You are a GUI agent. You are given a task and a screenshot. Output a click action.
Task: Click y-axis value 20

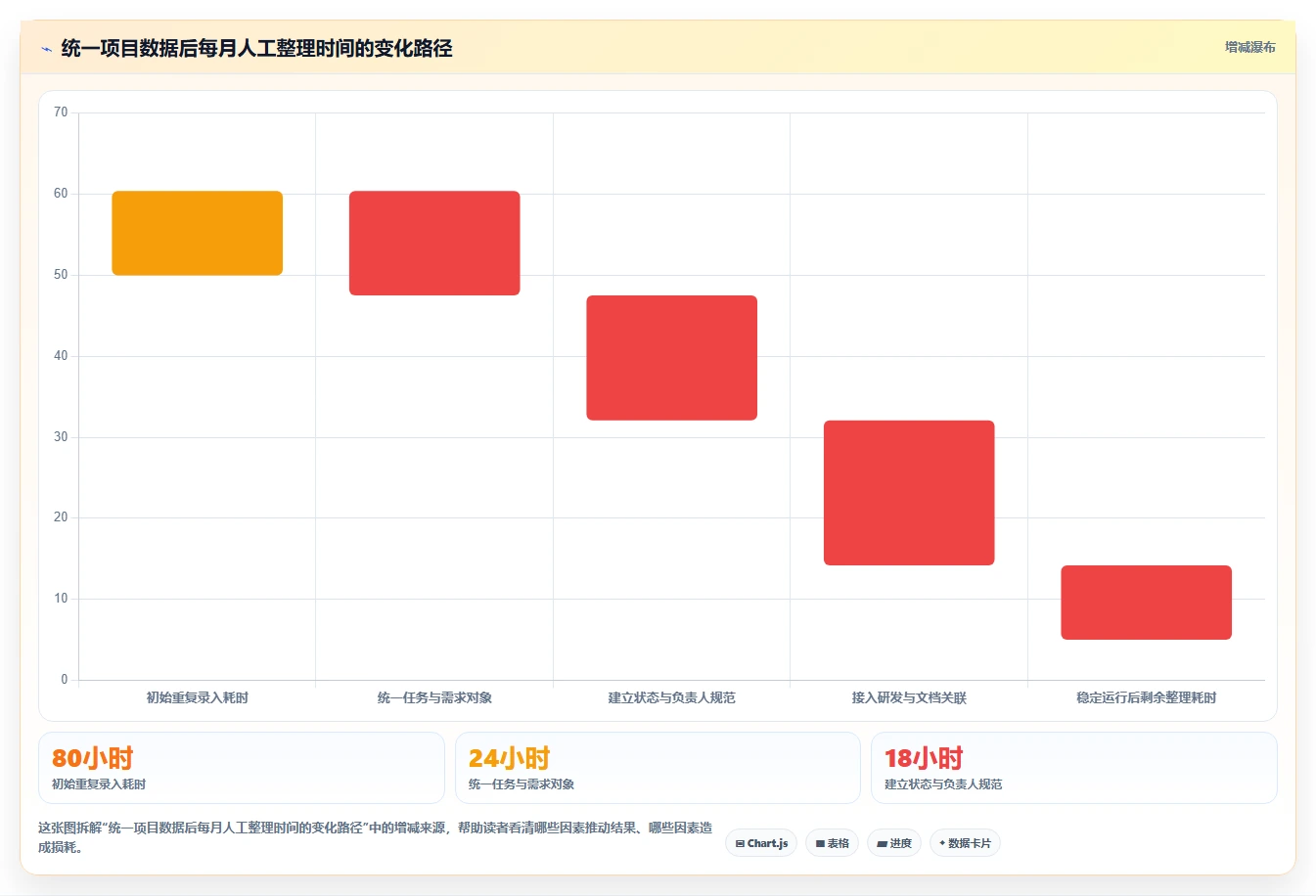pos(61,517)
